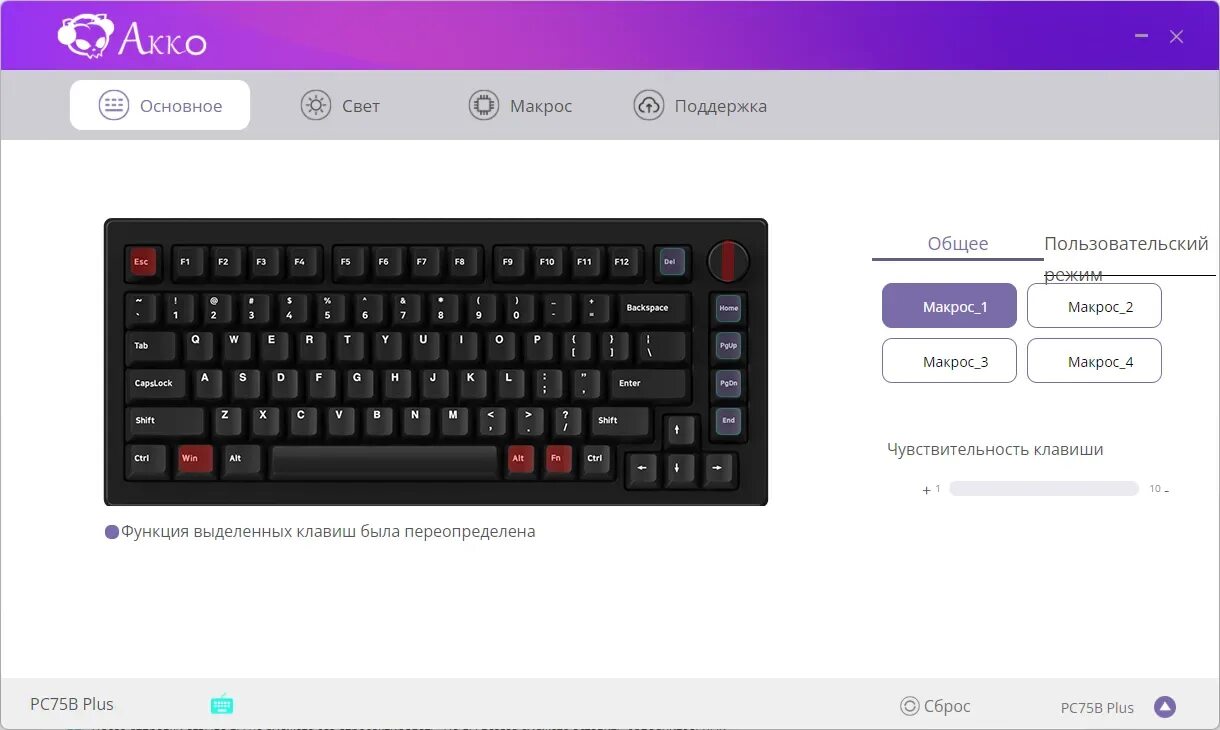Select the red Fn key on the keyboard
Image resolution: width=1220 pixels, height=730 pixels.
[x=558, y=459]
